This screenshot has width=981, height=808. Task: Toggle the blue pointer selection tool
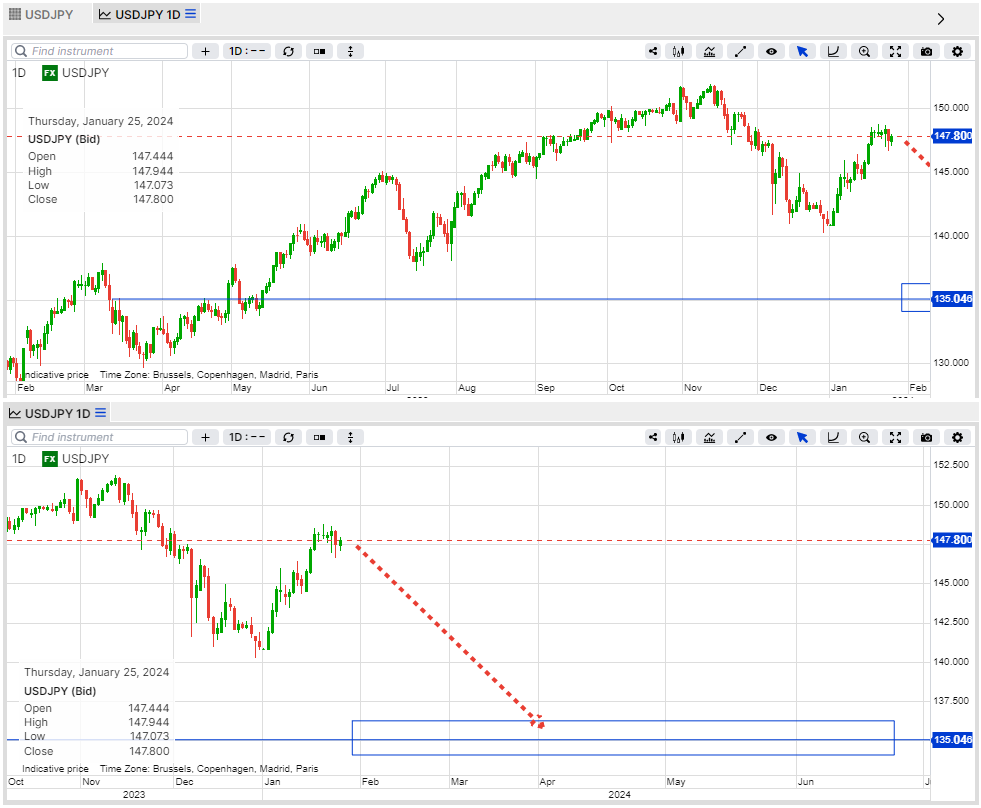click(801, 51)
